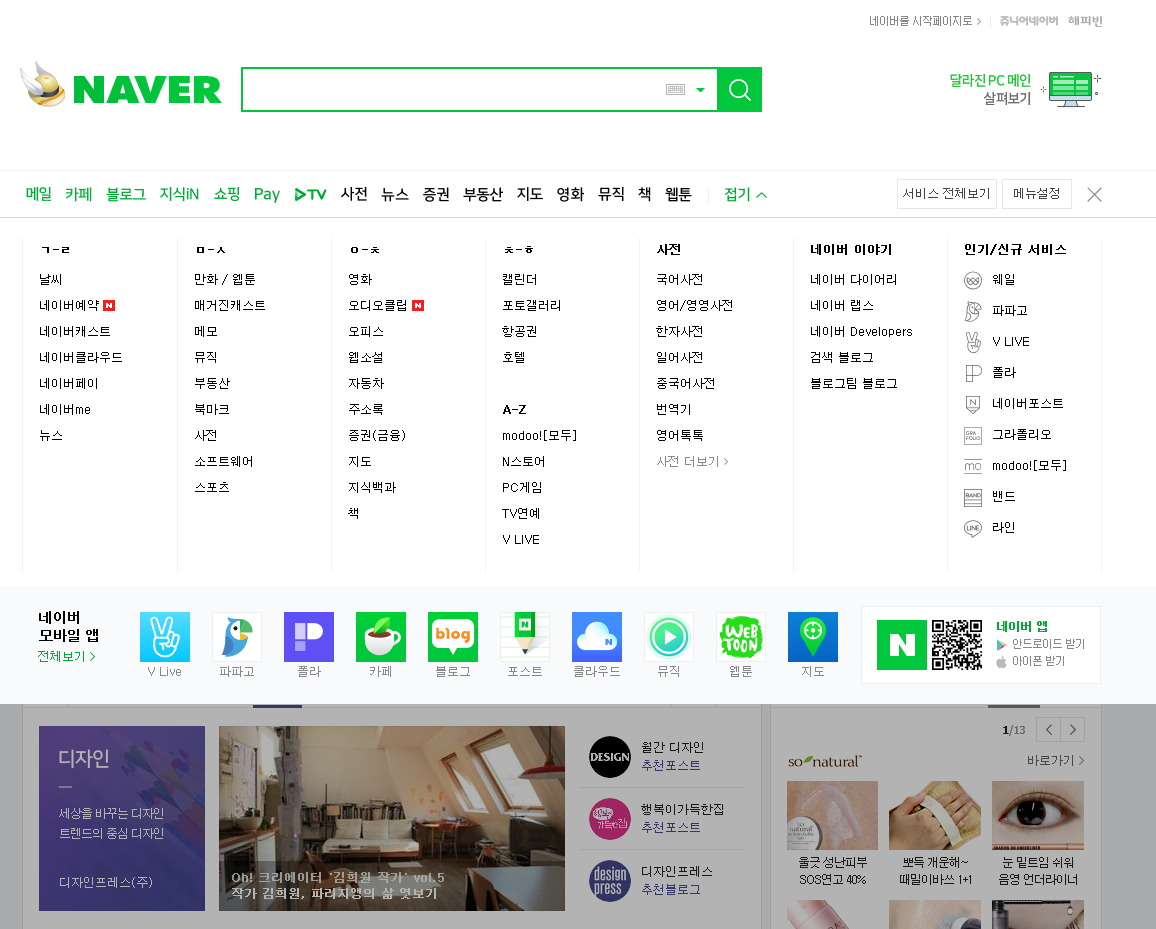Screen dimensions: 1156x929
Task: Collapse the menu with 접기 button
Action: coord(745,194)
